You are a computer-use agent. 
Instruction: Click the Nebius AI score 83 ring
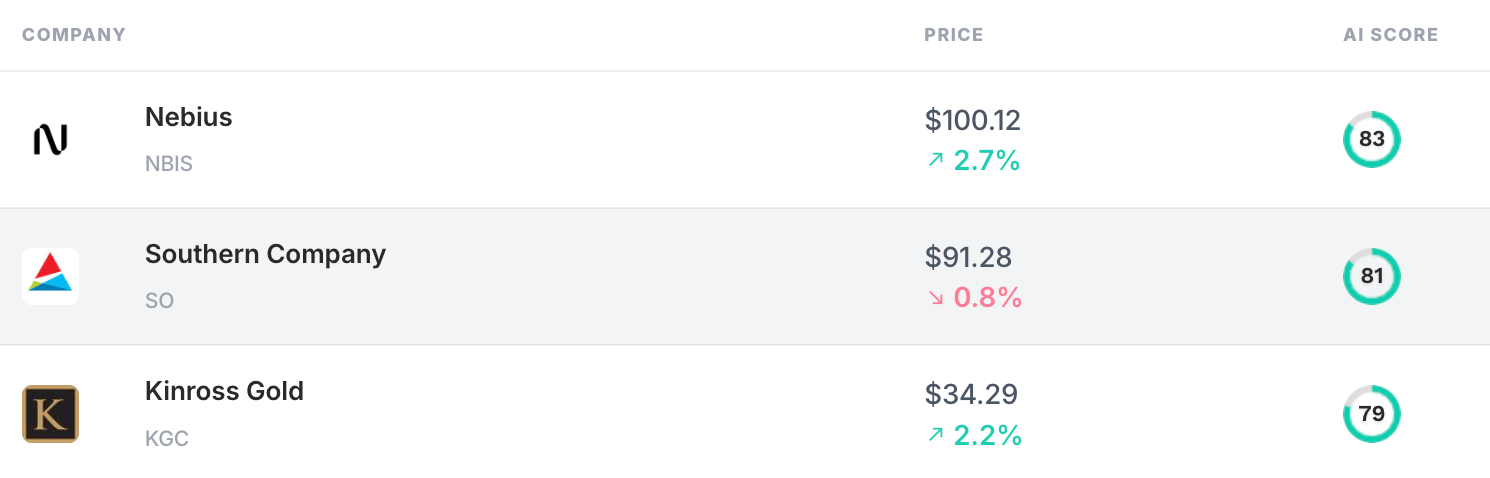click(1371, 140)
